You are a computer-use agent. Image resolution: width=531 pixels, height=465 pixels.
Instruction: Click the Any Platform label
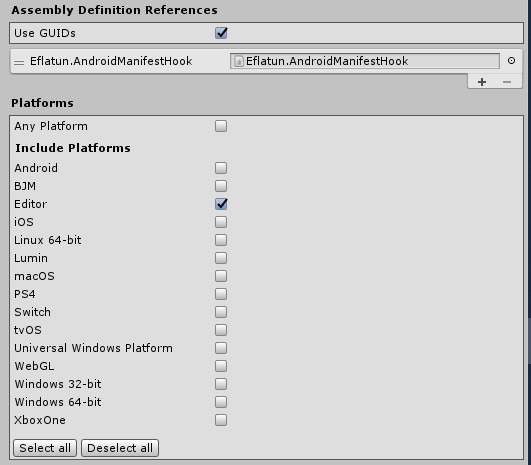(51, 126)
